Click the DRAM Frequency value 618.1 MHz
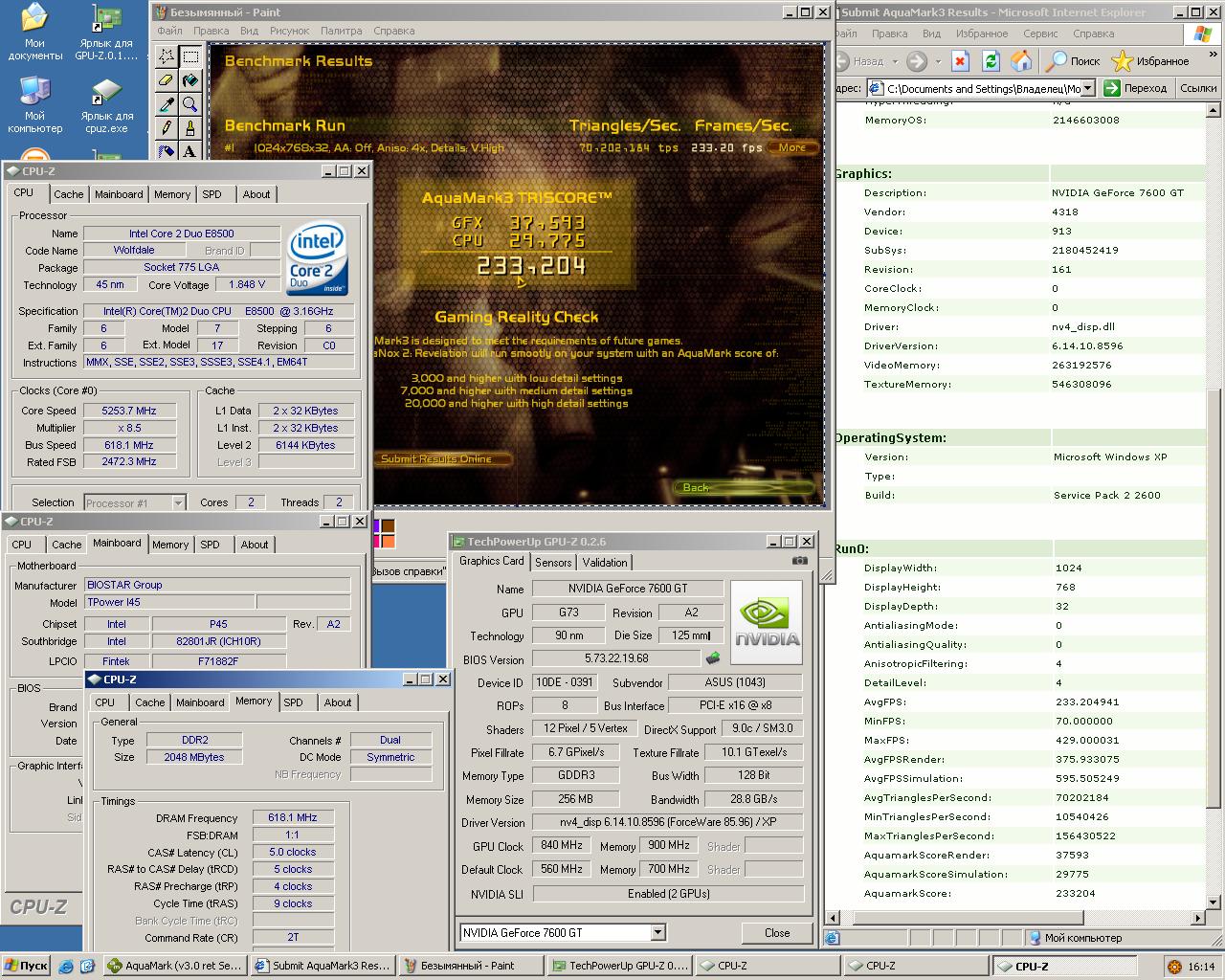Viewport: 1225px width, 980px height. pyautogui.click(x=293, y=818)
